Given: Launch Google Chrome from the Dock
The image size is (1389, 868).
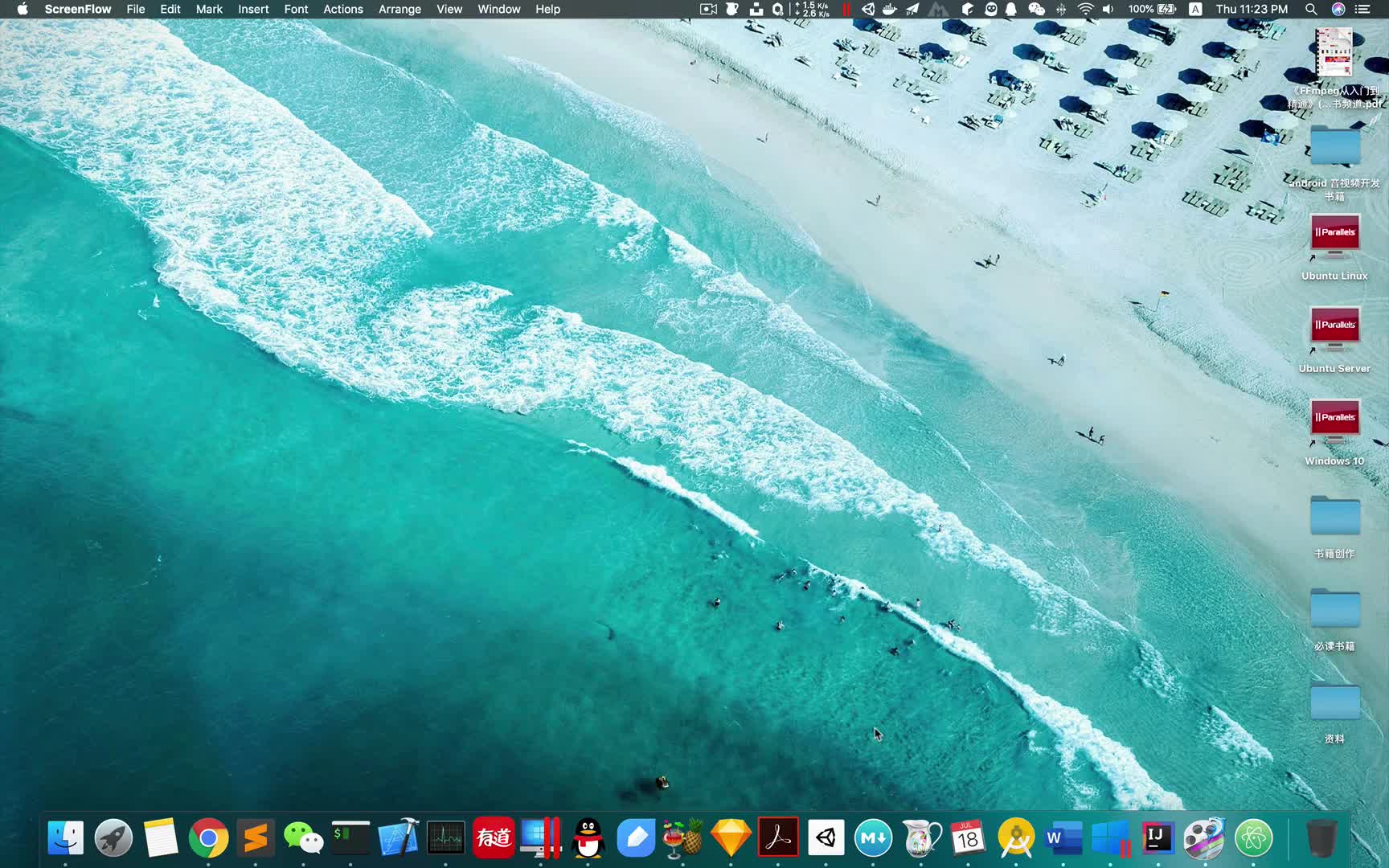Looking at the screenshot, I should [x=208, y=838].
